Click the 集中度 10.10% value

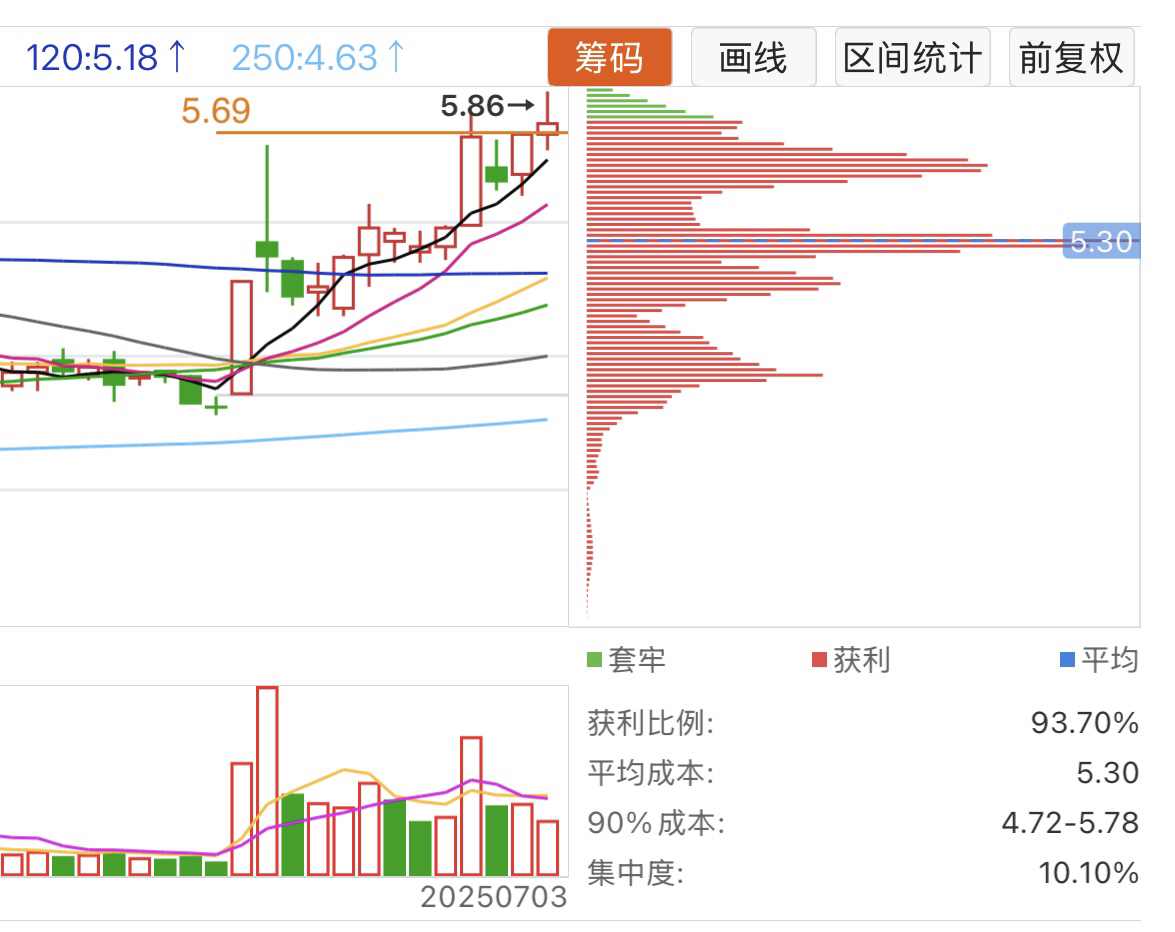(1088, 873)
